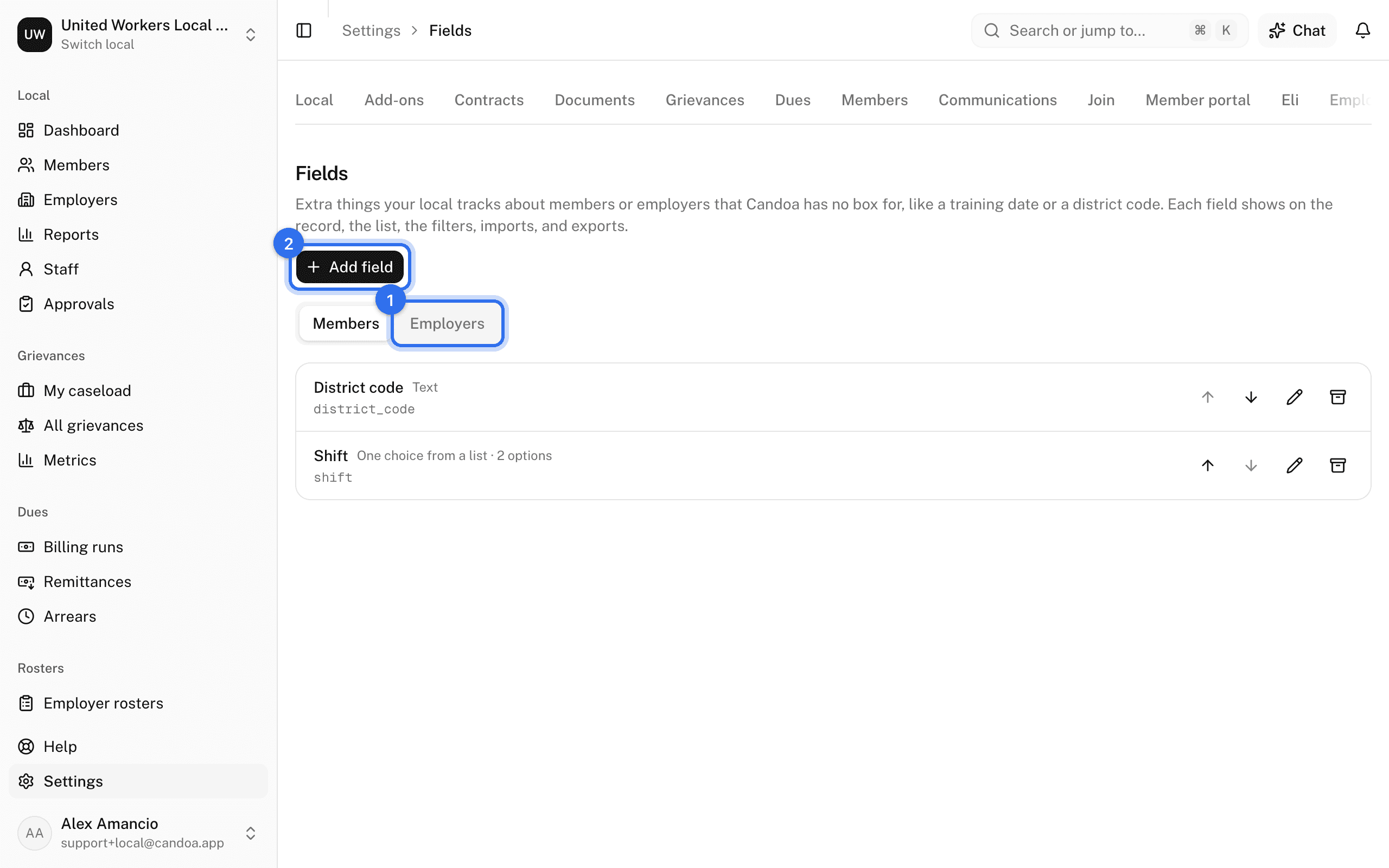Open the Chat assistant
Image resolution: width=1389 pixels, height=868 pixels.
click(x=1297, y=30)
